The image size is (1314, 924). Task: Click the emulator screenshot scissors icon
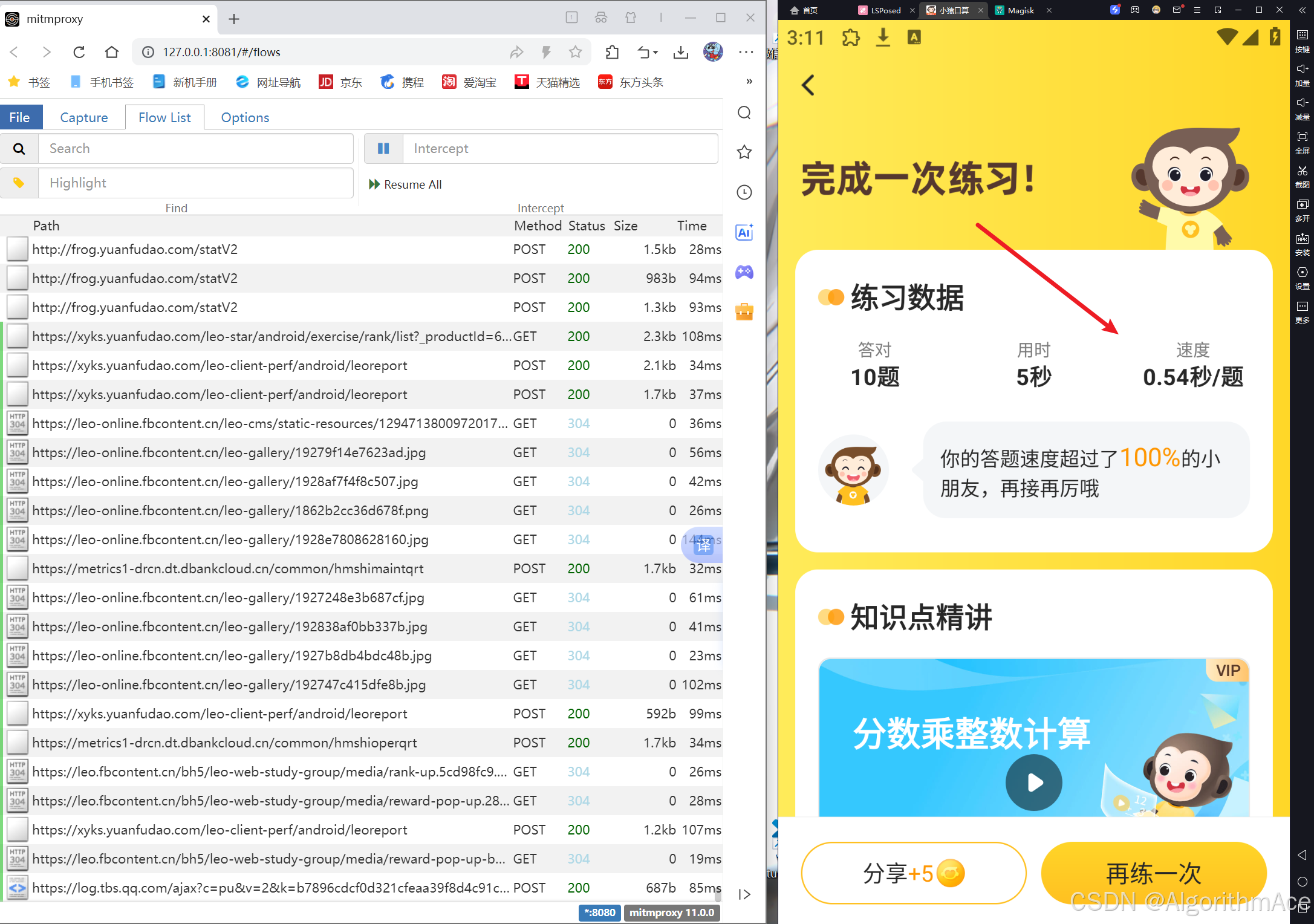1302,172
